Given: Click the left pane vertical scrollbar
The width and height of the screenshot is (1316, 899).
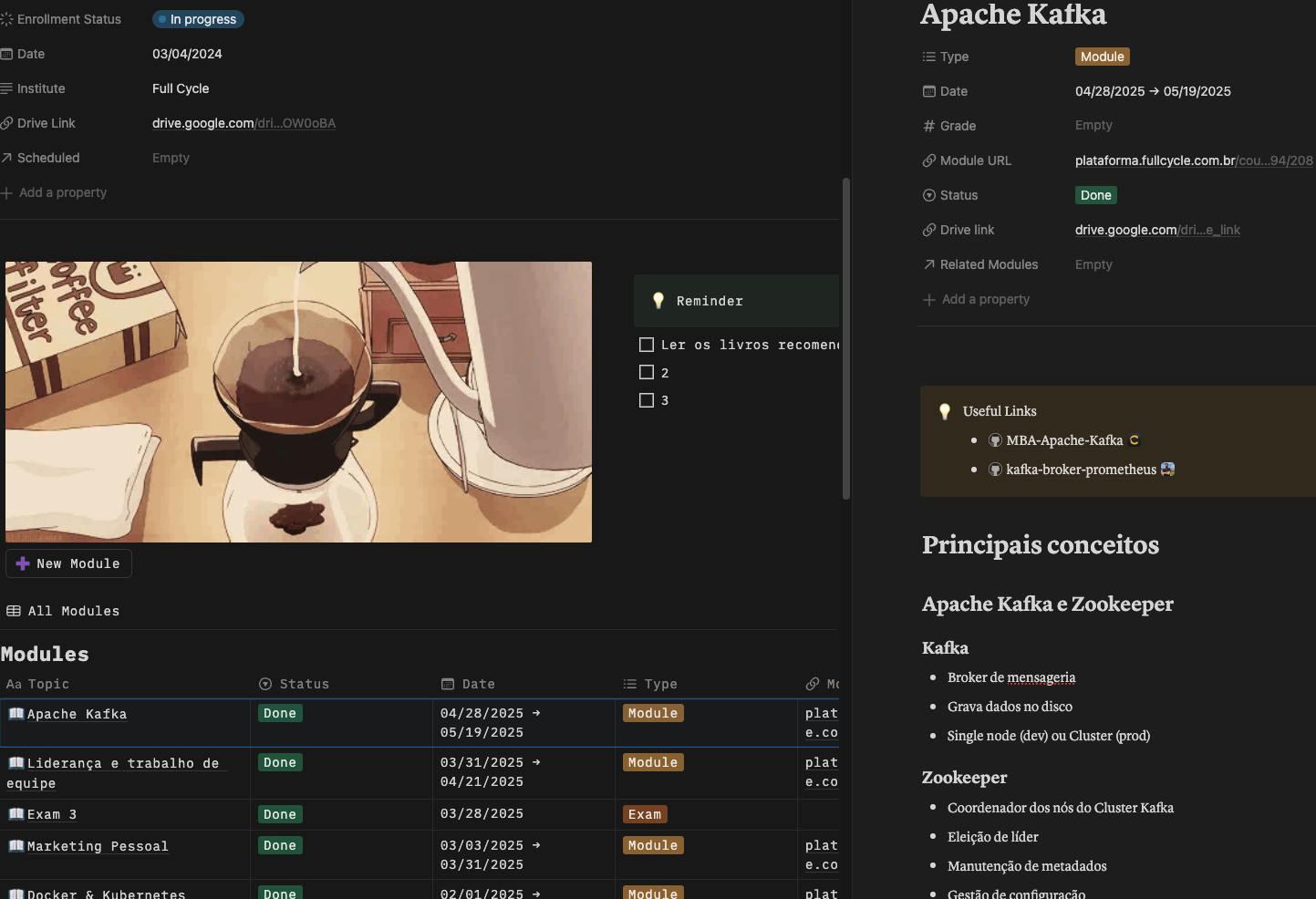Looking at the screenshot, I should click(x=846, y=338).
